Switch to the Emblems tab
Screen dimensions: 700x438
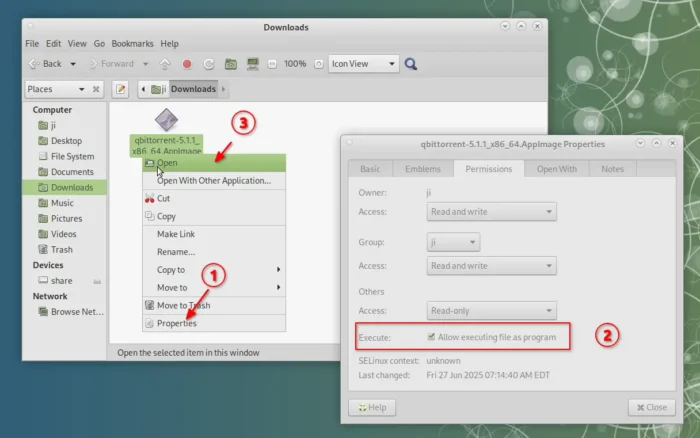(423, 169)
